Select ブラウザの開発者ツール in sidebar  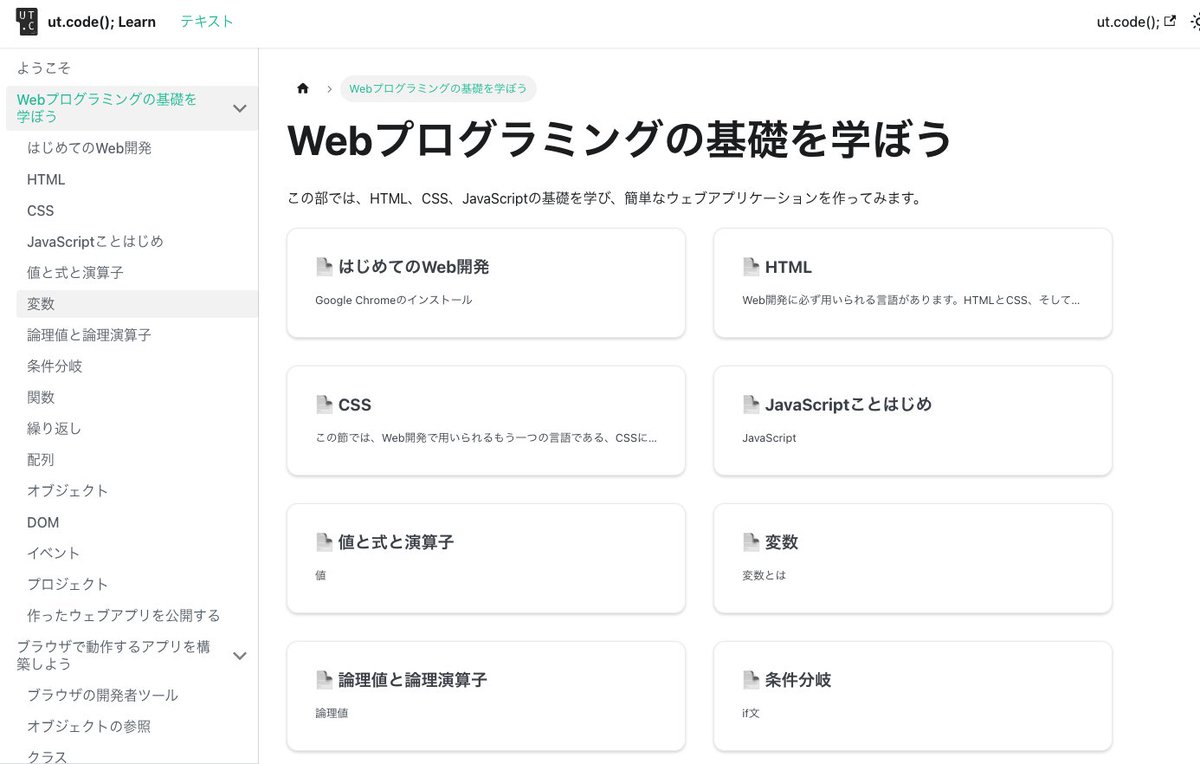[103, 695]
